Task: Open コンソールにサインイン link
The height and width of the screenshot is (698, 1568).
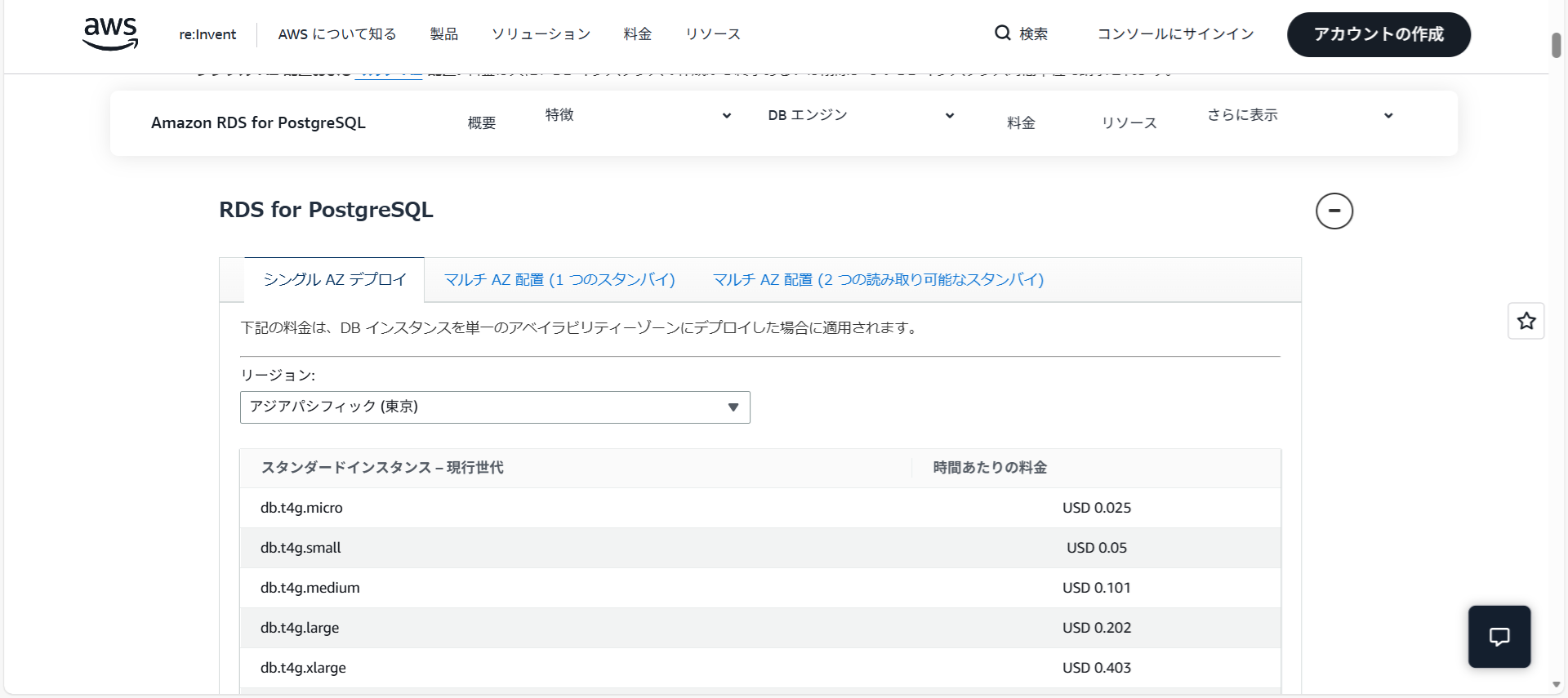Action: 1175,34
